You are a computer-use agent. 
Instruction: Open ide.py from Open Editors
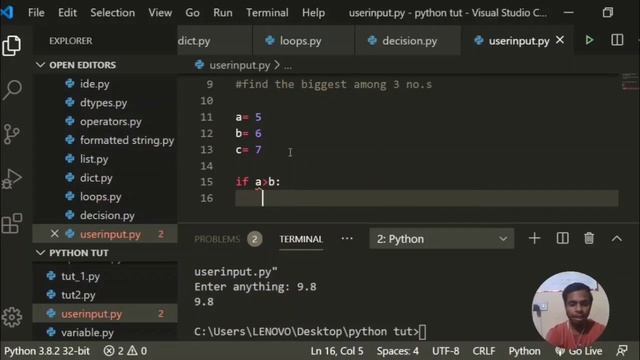[x=105, y=84]
